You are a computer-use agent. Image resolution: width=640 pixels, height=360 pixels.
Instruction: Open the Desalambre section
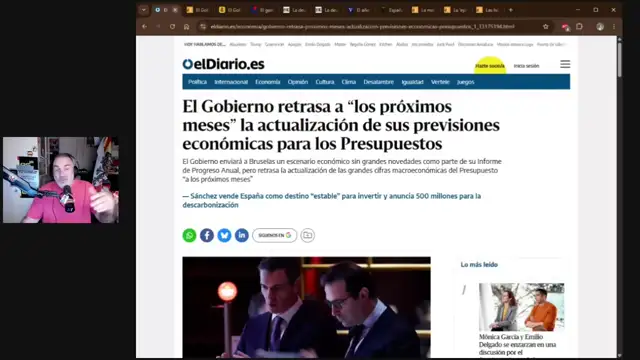378,82
